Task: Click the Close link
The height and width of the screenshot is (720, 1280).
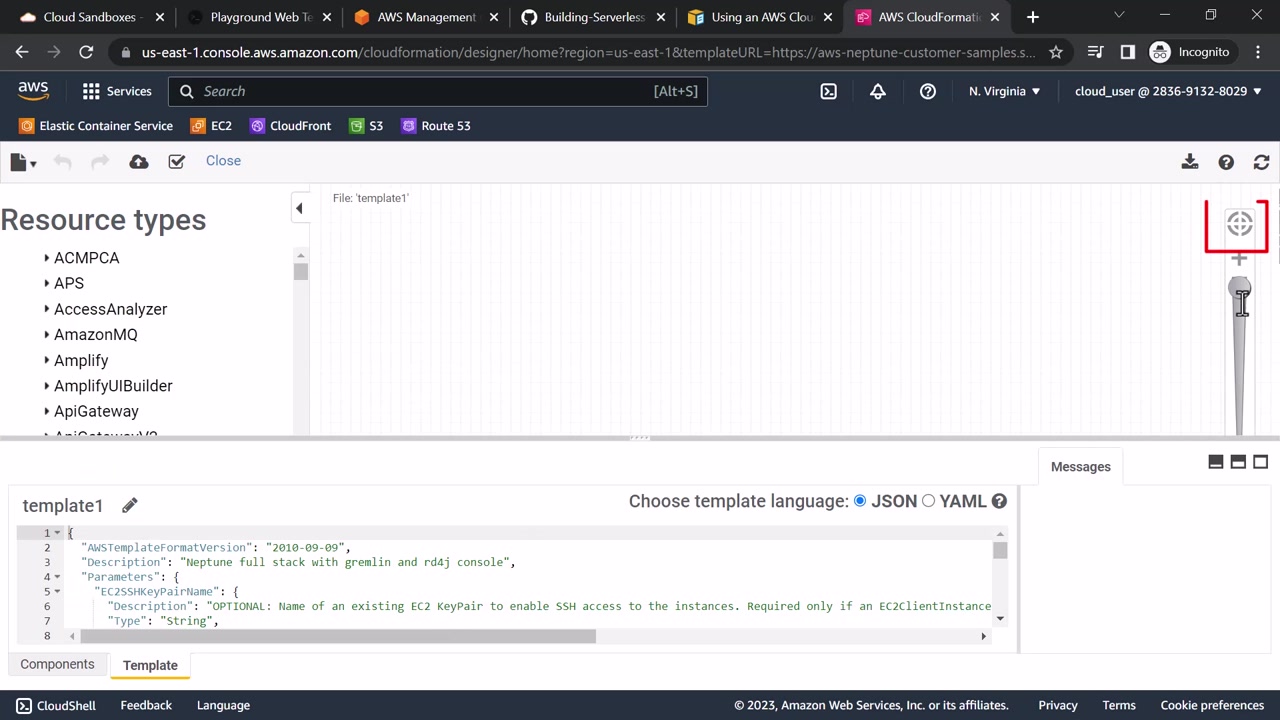Action: [x=223, y=161]
